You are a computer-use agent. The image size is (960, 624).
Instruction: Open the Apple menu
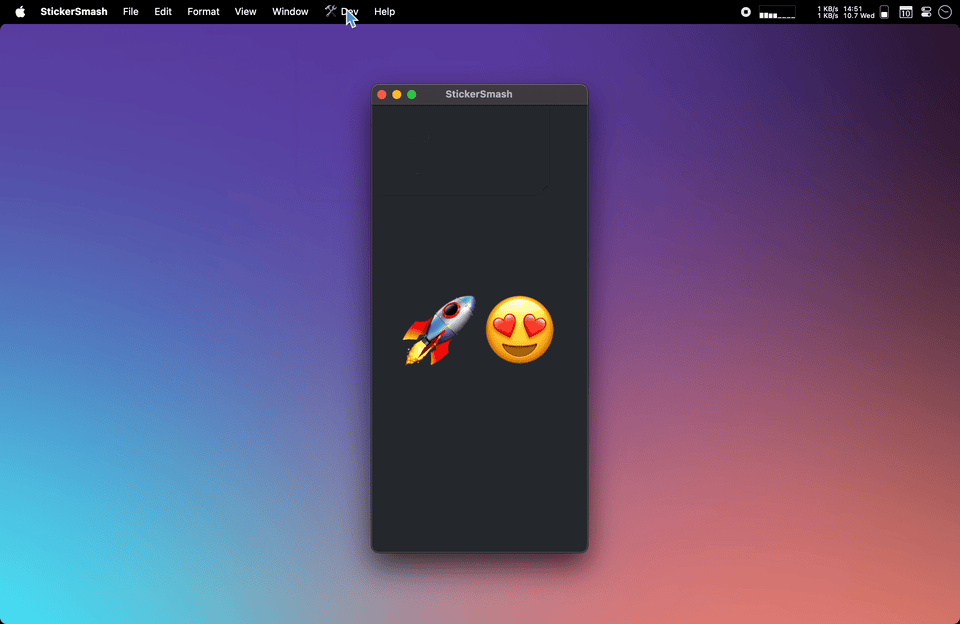(20, 12)
